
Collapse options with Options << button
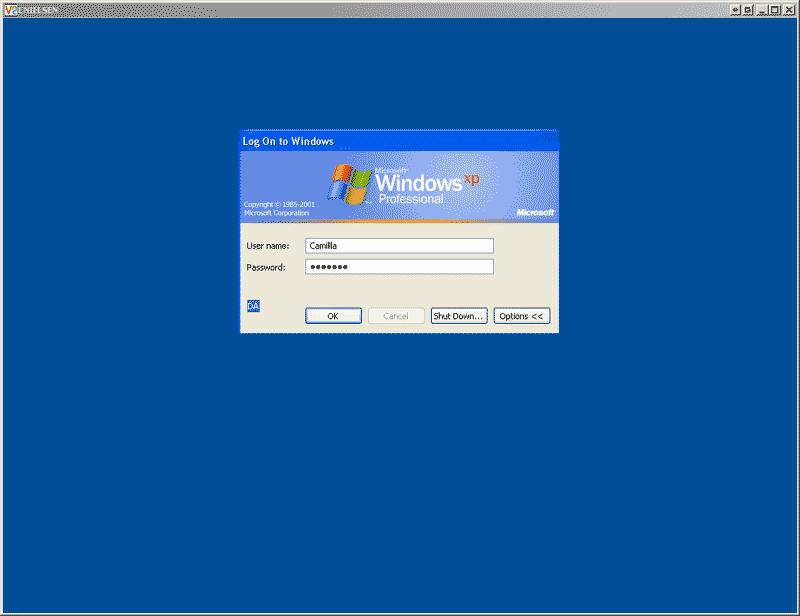(521, 316)
